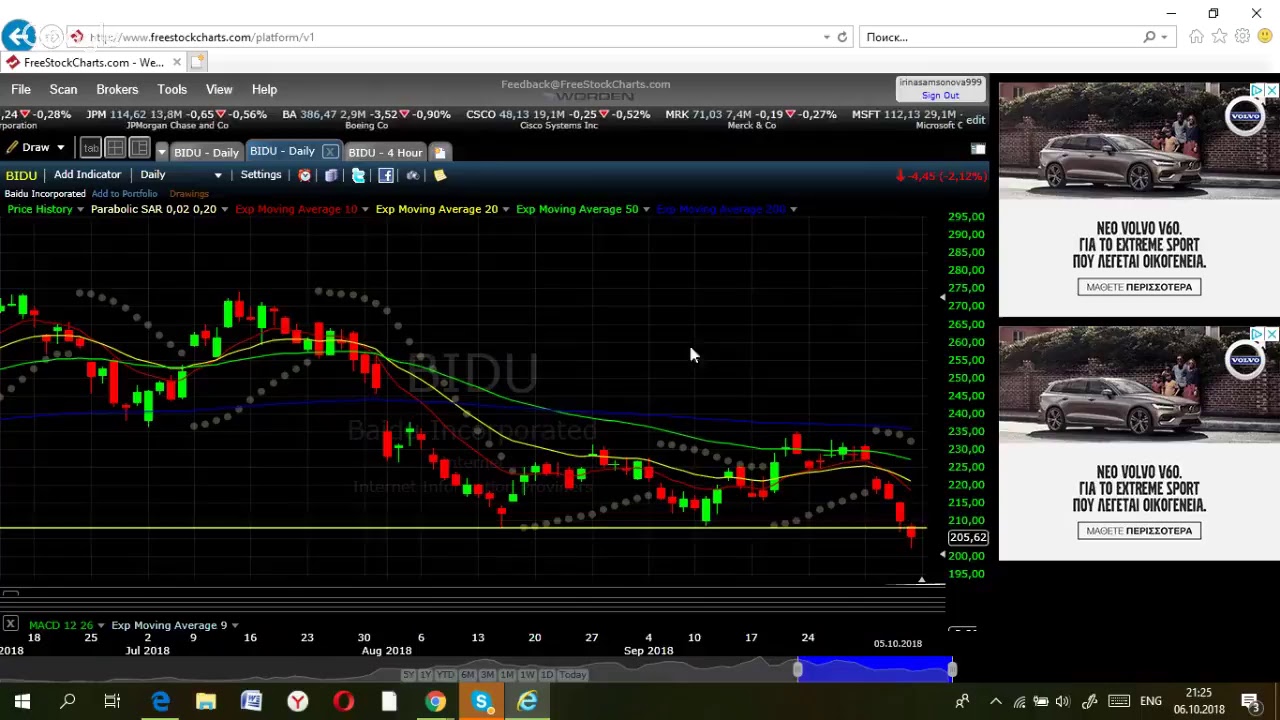Close the MACD indicator pane
The height and width of the screenshot is (720, 1280).
(x=10, y=624)
